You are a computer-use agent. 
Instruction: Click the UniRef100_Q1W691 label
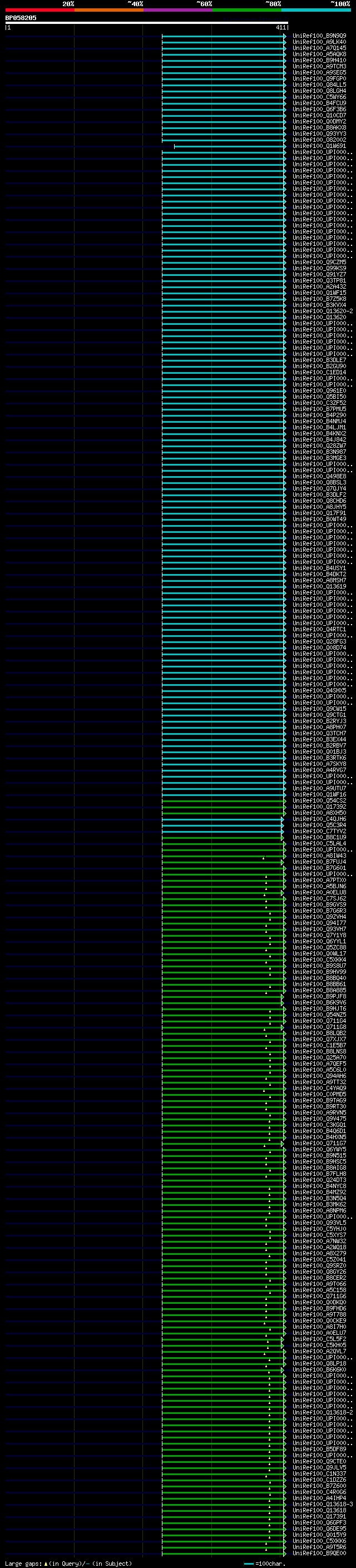(x=319, y=146)
